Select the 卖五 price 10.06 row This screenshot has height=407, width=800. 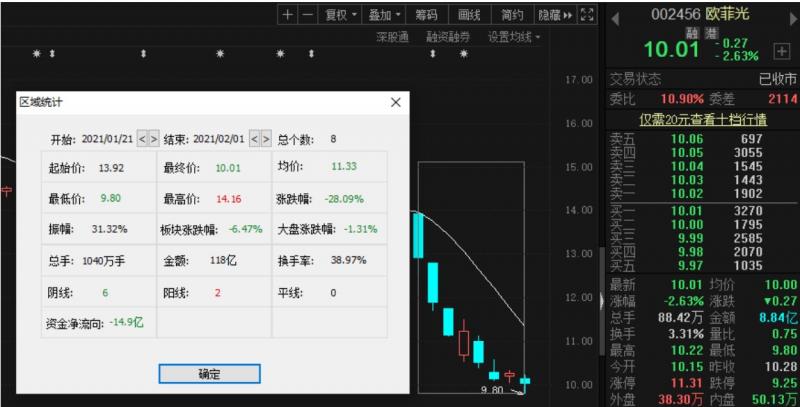click(x=703, y=139)
